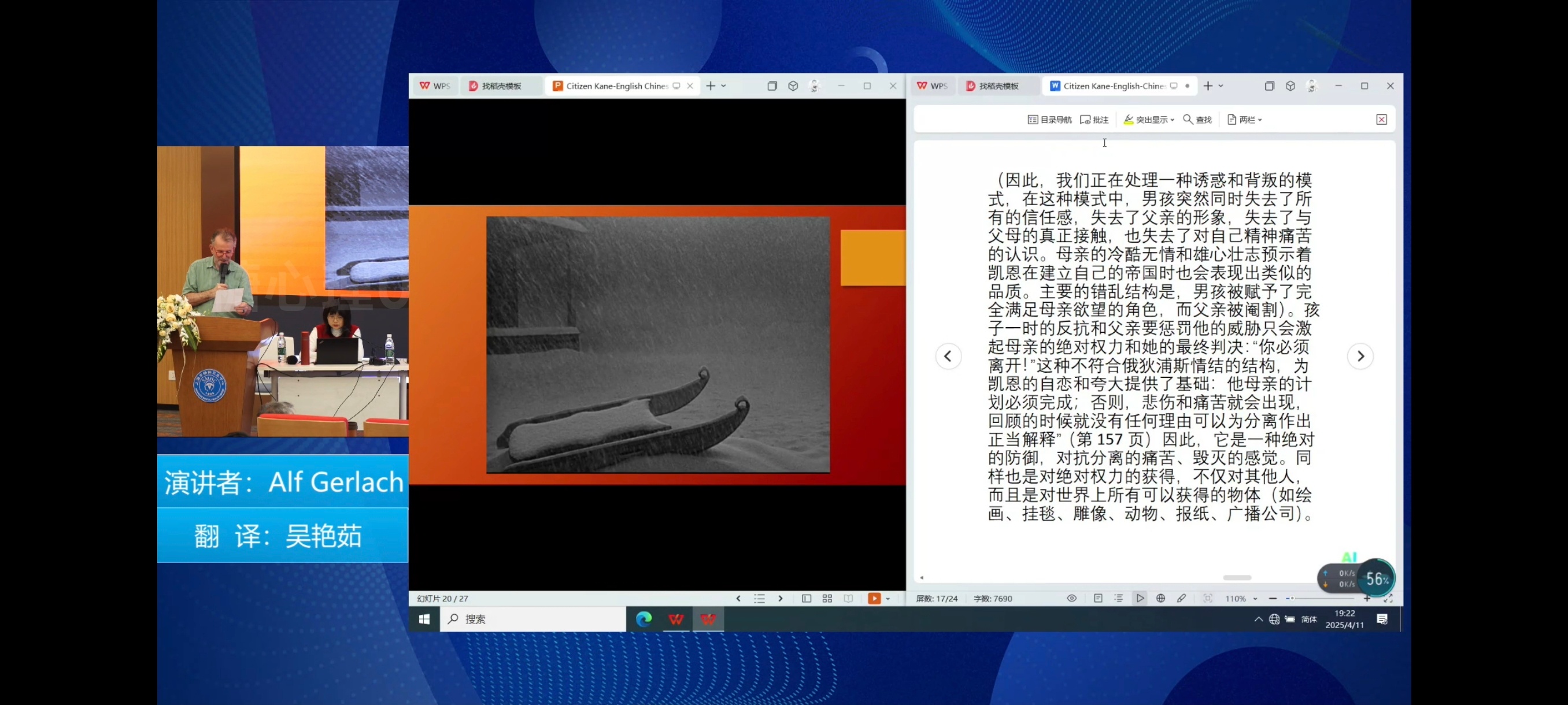Click fit-to-page focus icon in document status bar
The image size is (1568, 705).
[1208, 599]
